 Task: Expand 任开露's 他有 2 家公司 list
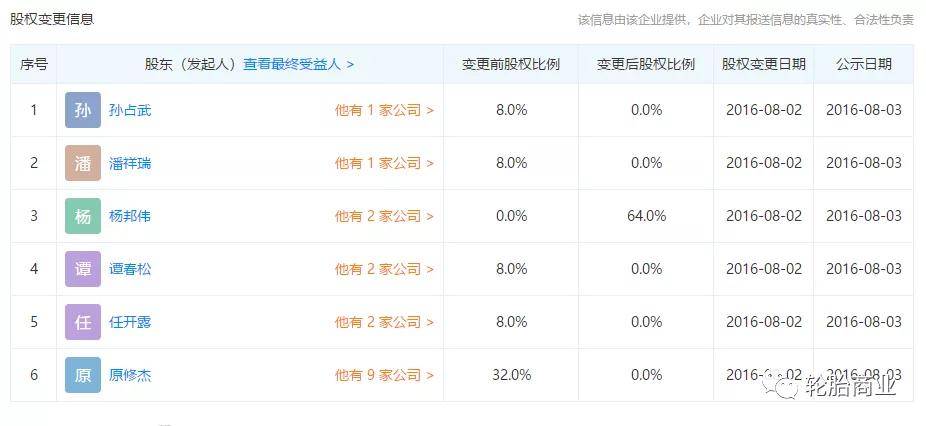click(x=384, y=322)
